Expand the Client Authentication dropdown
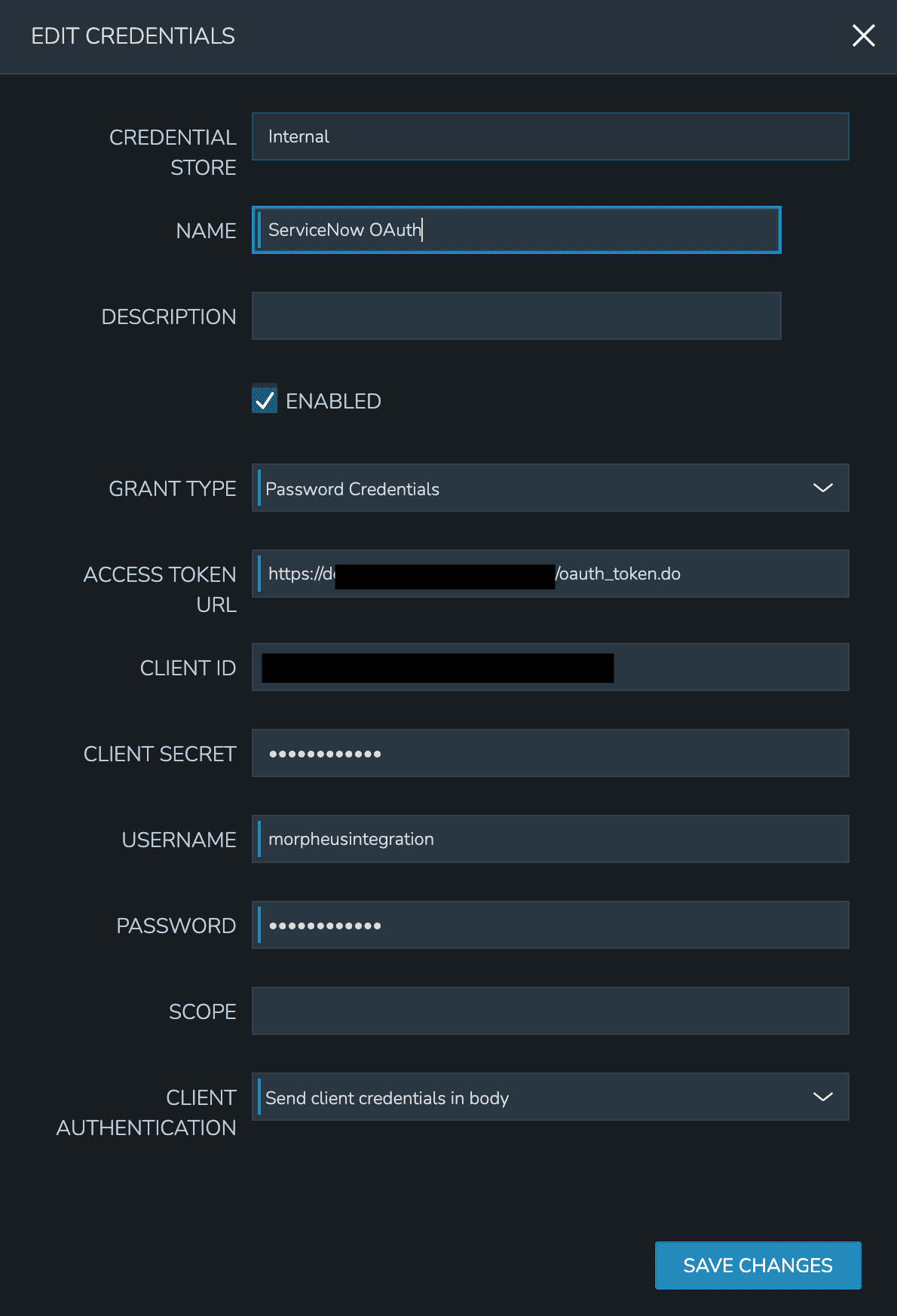Screen dimensions: 897x1316 pyautogui.click(x=550, y=1097)
